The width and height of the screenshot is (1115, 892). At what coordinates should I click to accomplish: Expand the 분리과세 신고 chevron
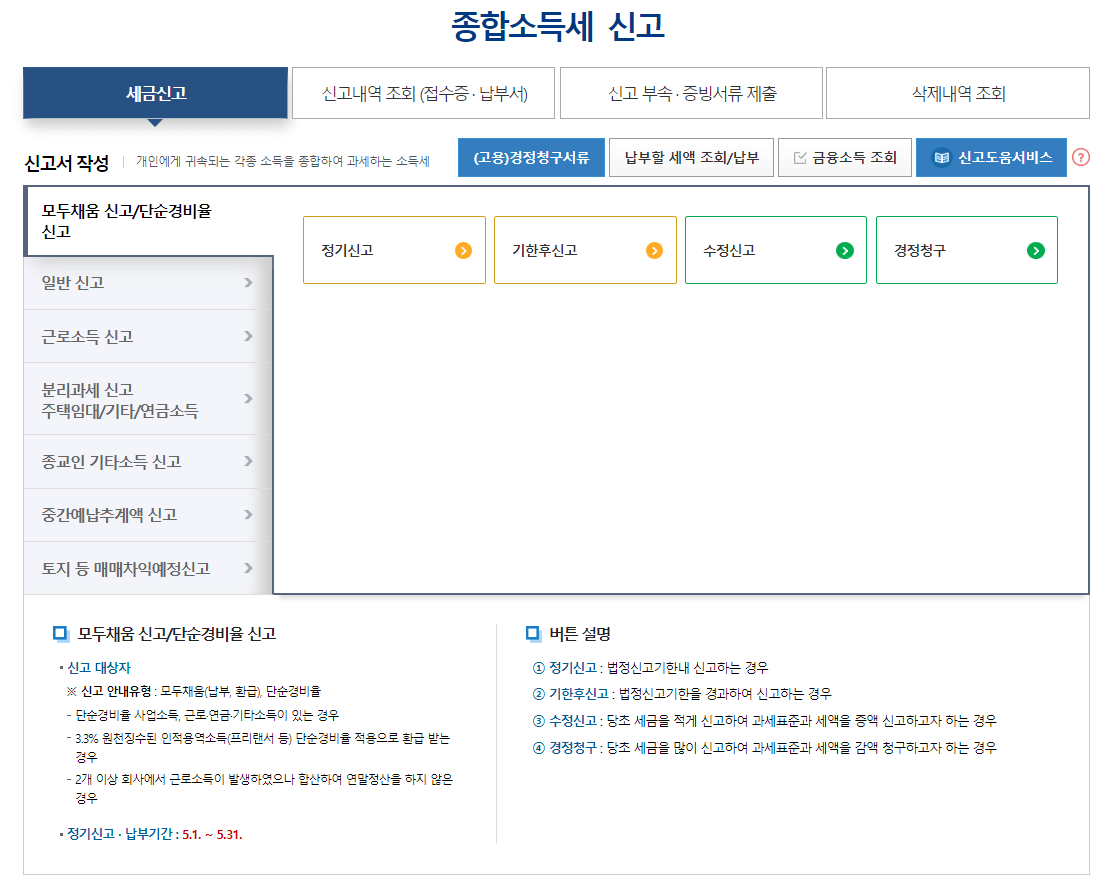click(248, 398)
